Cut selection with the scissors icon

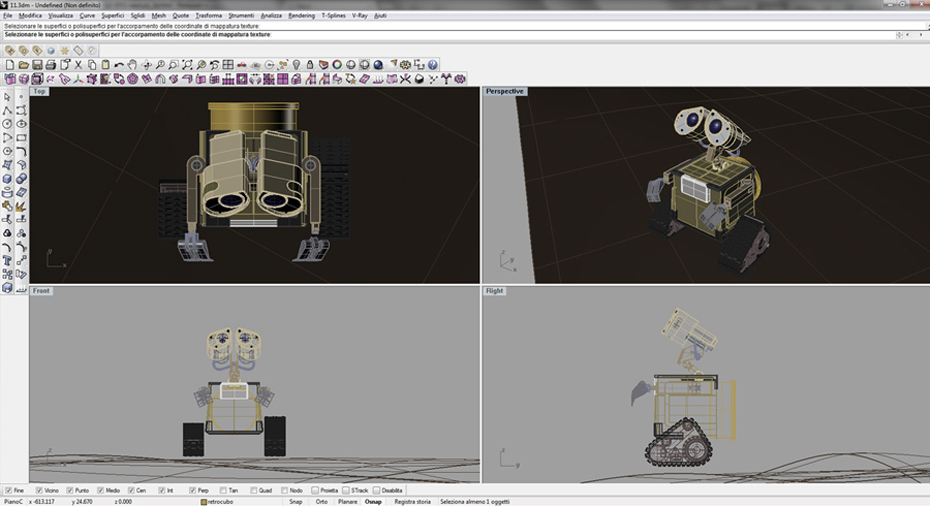pos(78,65)
